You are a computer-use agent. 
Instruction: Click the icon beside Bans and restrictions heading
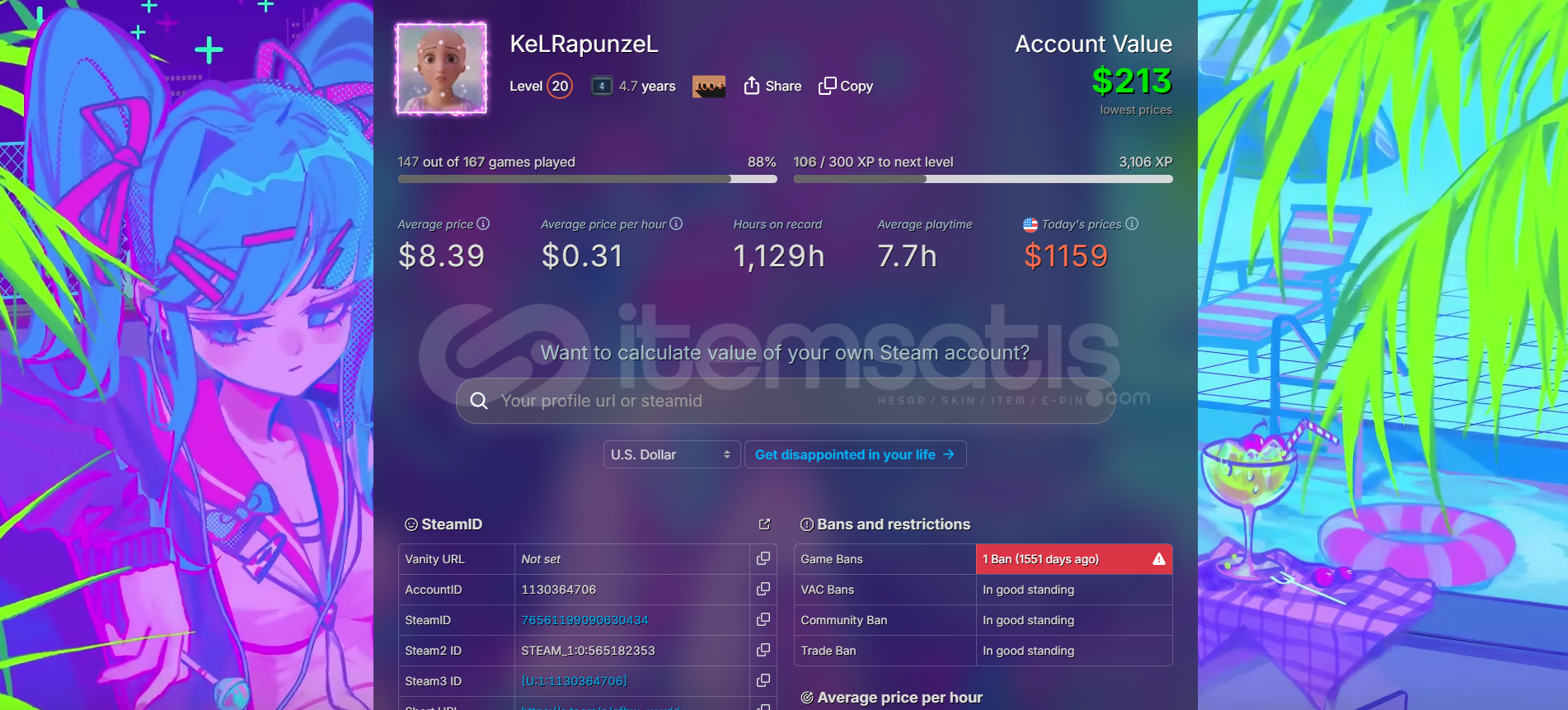click(x=807, y=524)
